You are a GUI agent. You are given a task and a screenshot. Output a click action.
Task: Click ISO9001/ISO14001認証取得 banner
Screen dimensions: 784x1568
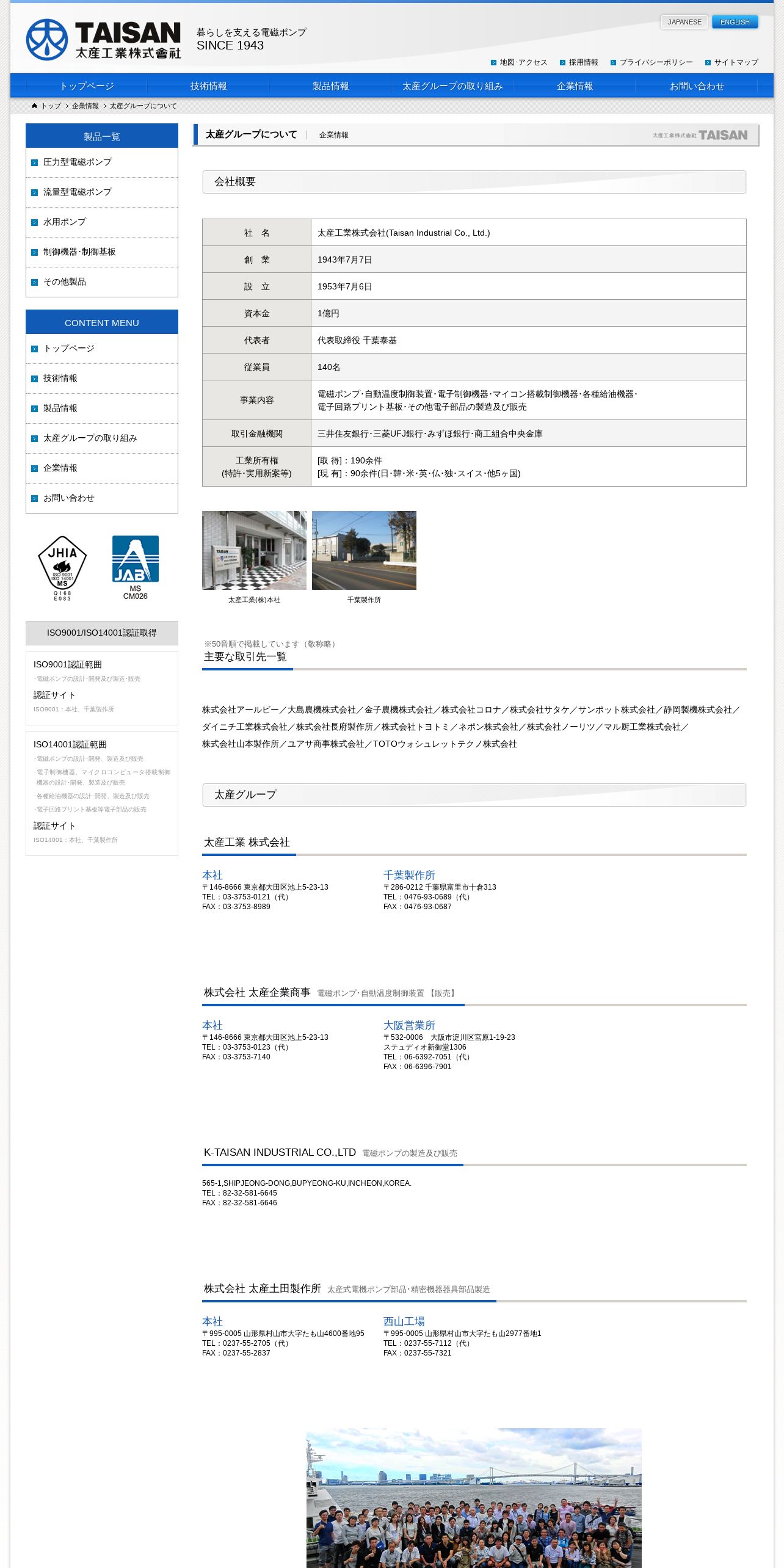102,633
